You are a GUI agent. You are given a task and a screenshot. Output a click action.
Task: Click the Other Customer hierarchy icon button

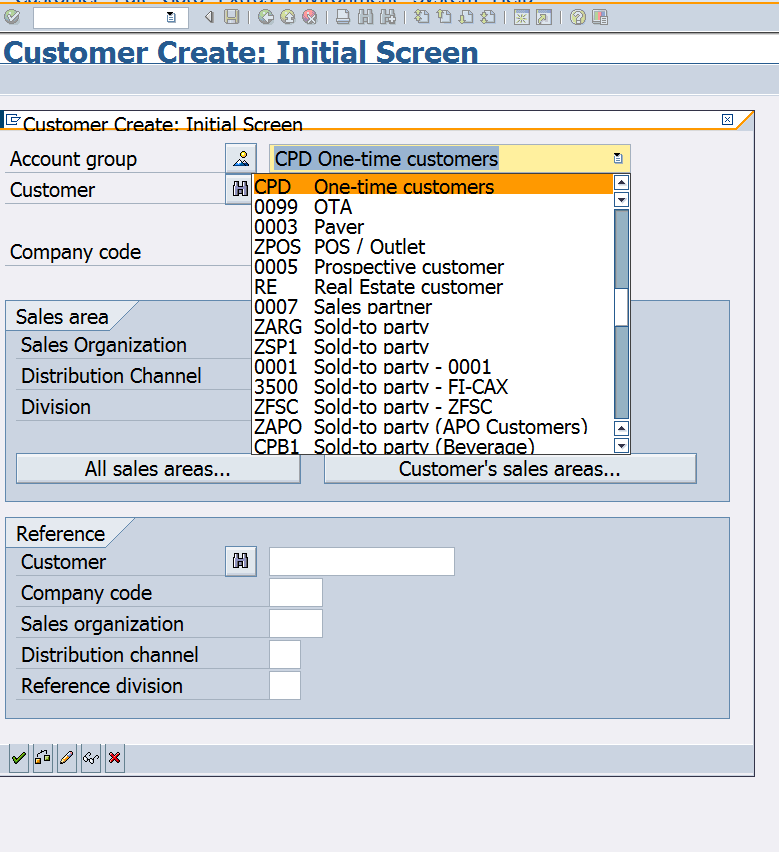tap(43, 758)
